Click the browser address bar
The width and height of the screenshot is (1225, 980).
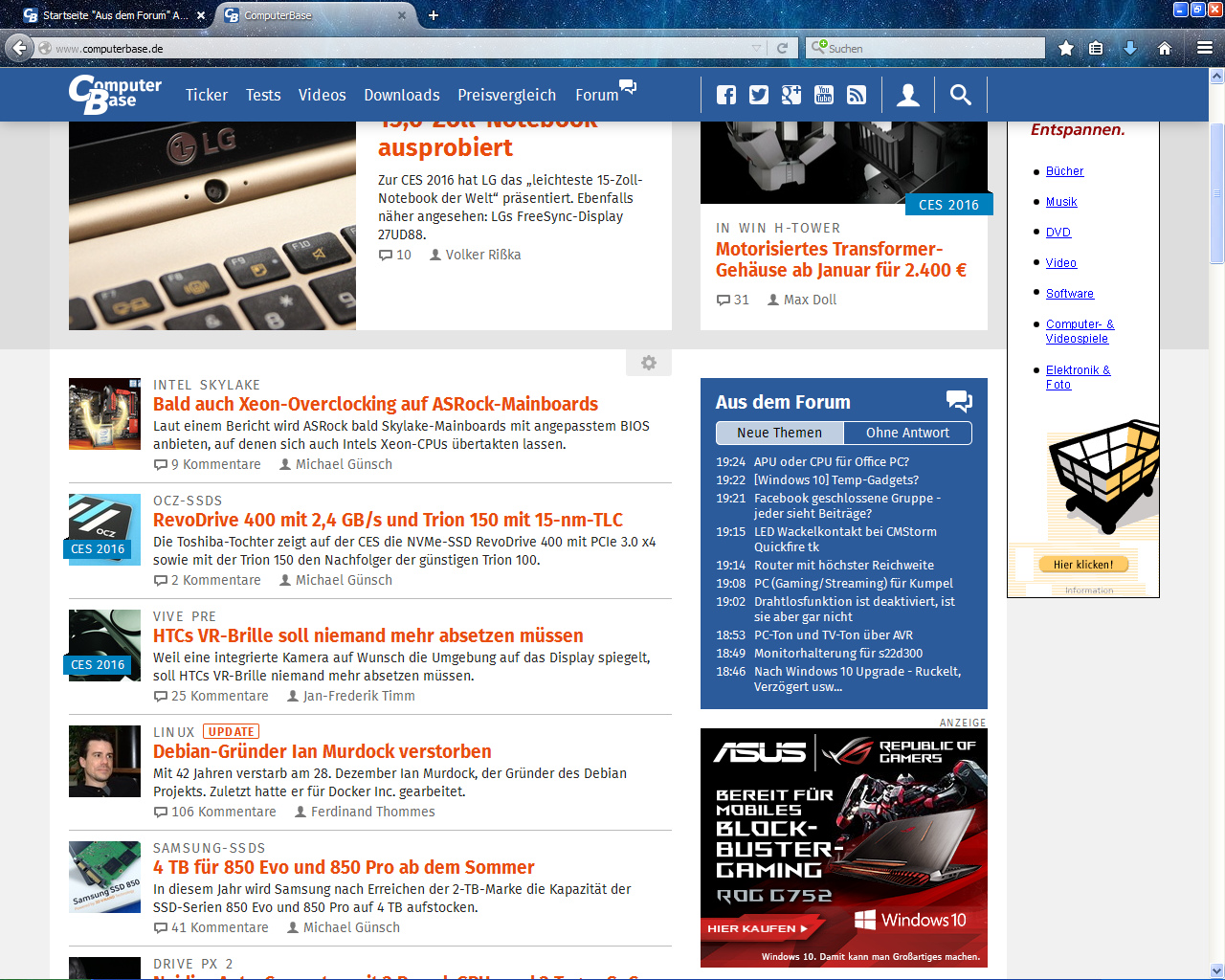point(402,48)
